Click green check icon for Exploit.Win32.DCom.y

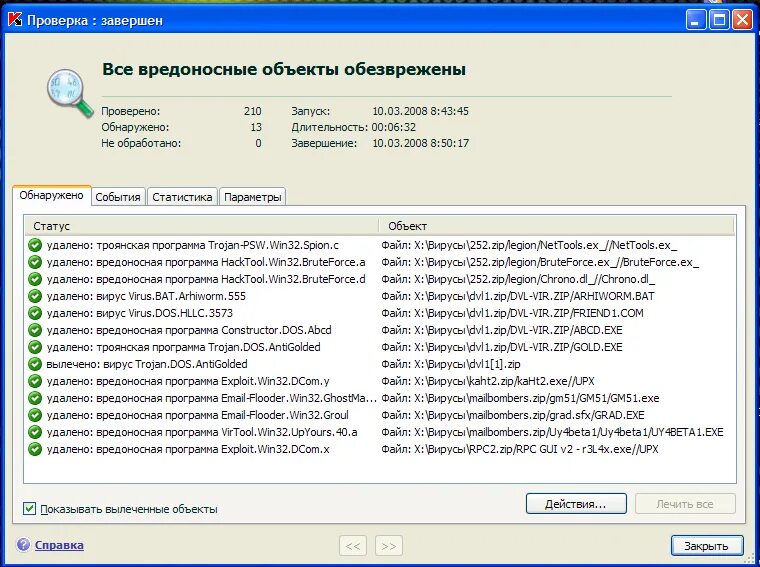click(x=35, y=381)
